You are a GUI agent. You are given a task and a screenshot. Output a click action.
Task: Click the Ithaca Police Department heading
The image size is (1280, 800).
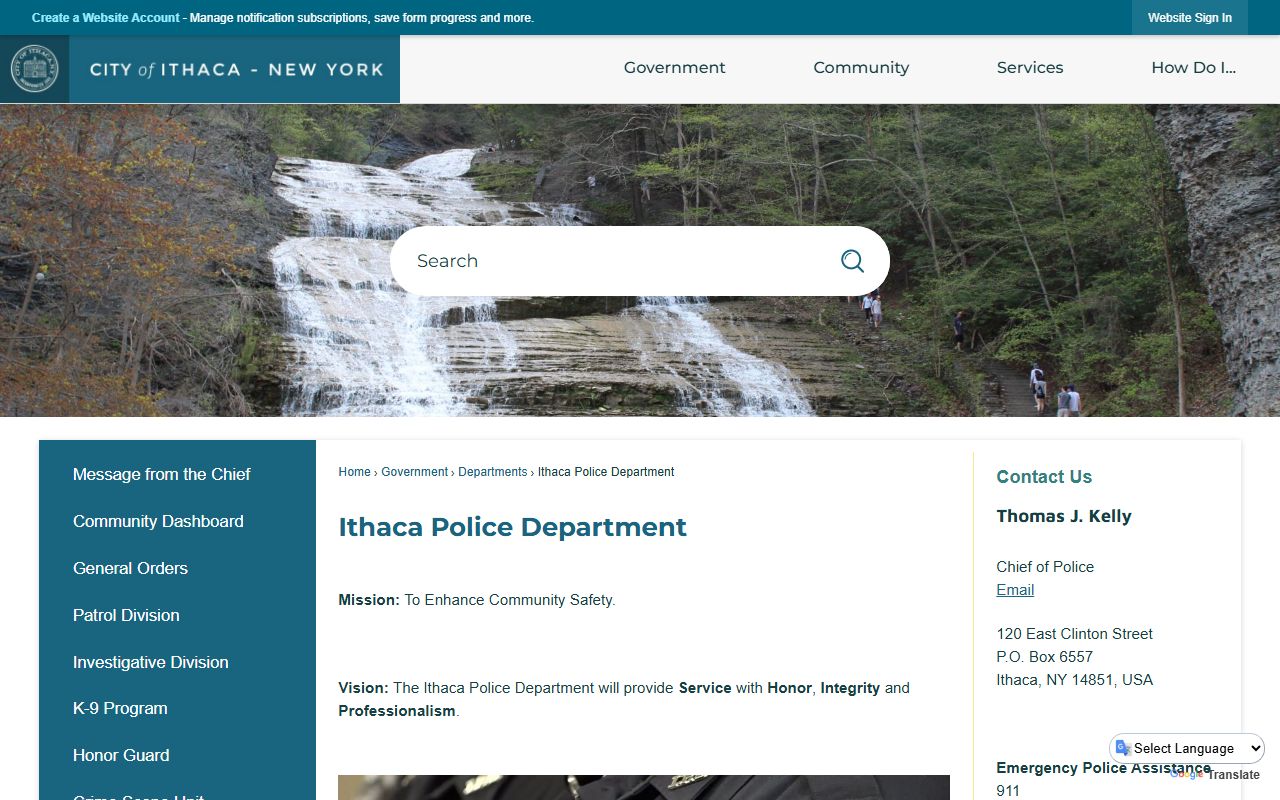click(512, 527)
